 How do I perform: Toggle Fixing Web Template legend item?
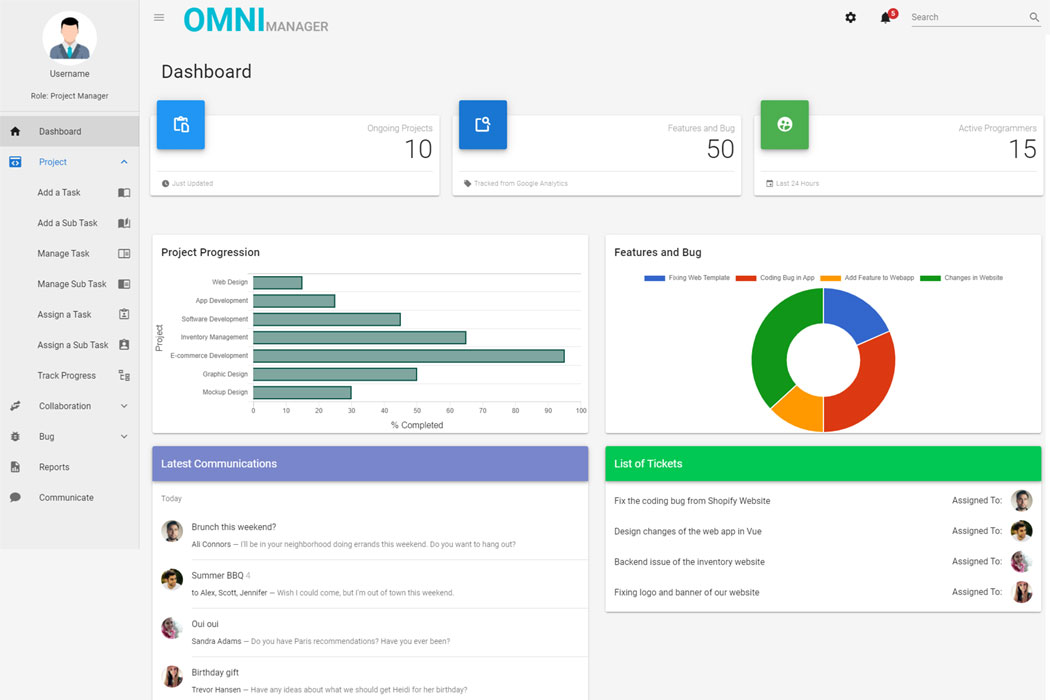[687, 278]
